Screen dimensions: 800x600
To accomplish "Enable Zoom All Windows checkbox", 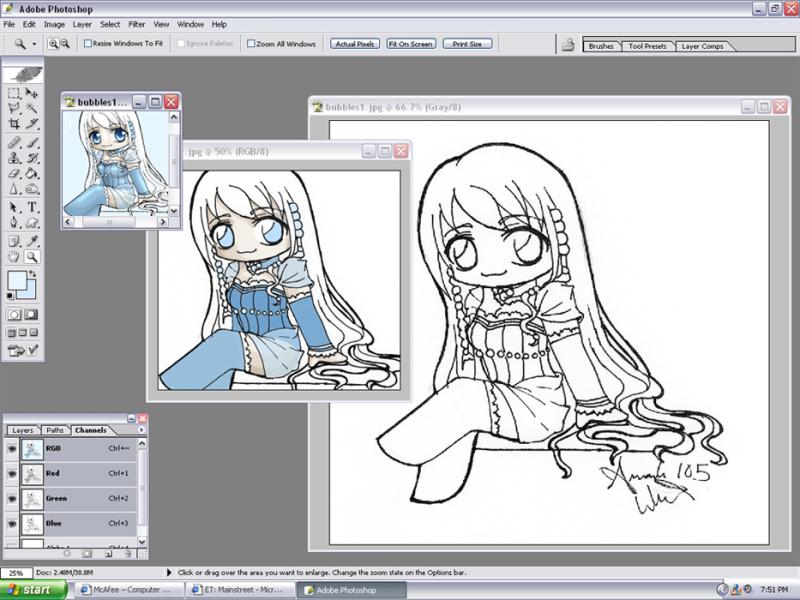I will [x=251, y=44].
